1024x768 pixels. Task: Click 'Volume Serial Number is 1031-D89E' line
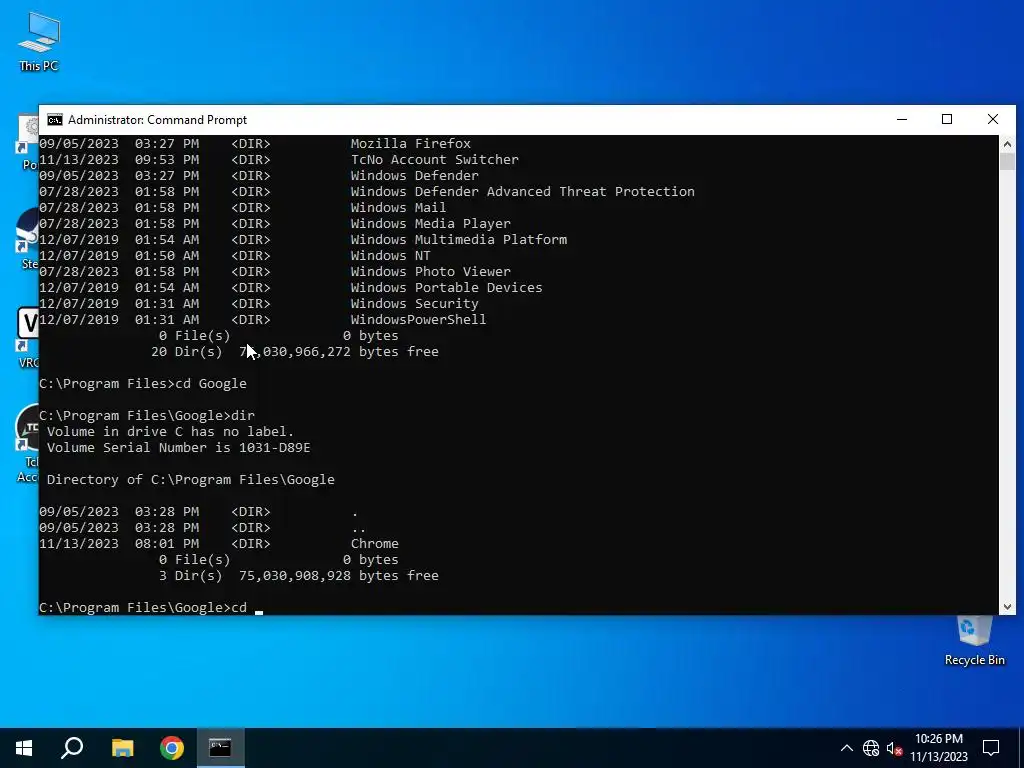pos(178,447)
